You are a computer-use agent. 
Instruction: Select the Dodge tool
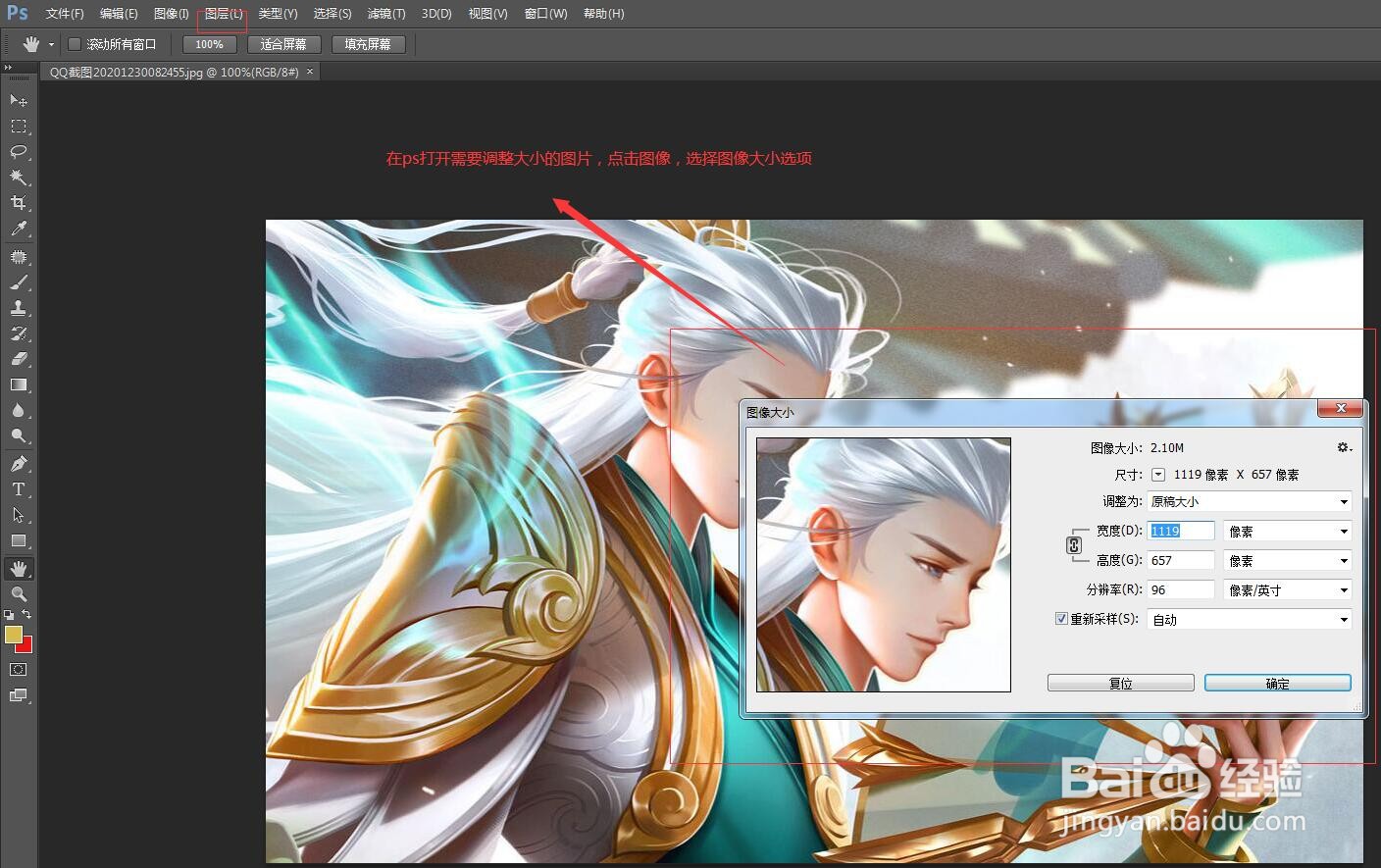pos(19,435)
